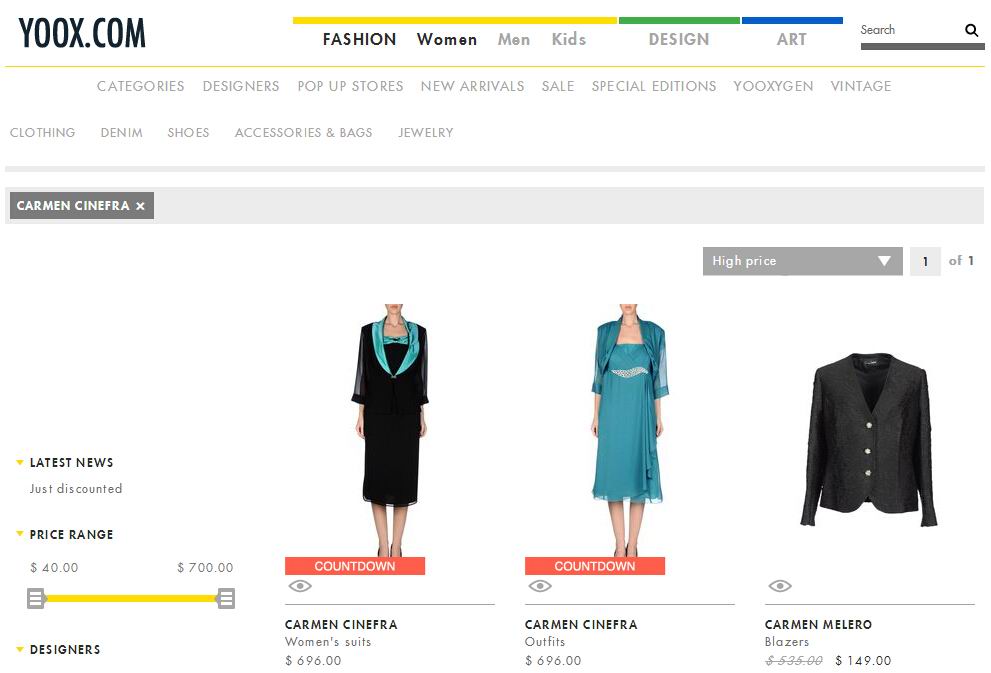The image size is (991, 673).
Task: Click COUNTDOWN badge on Women's suits item
Action: (x=355, y=566)
